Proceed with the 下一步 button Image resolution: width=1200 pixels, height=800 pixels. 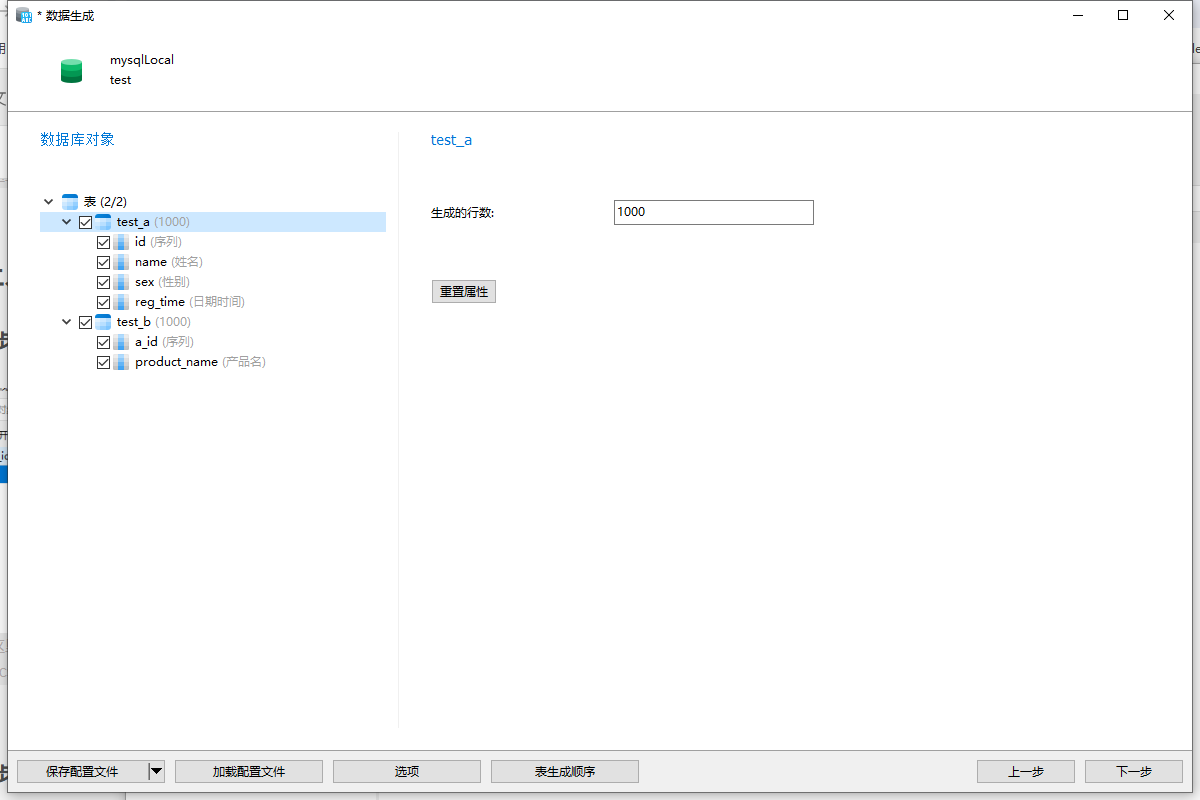tap(1134, 771)
